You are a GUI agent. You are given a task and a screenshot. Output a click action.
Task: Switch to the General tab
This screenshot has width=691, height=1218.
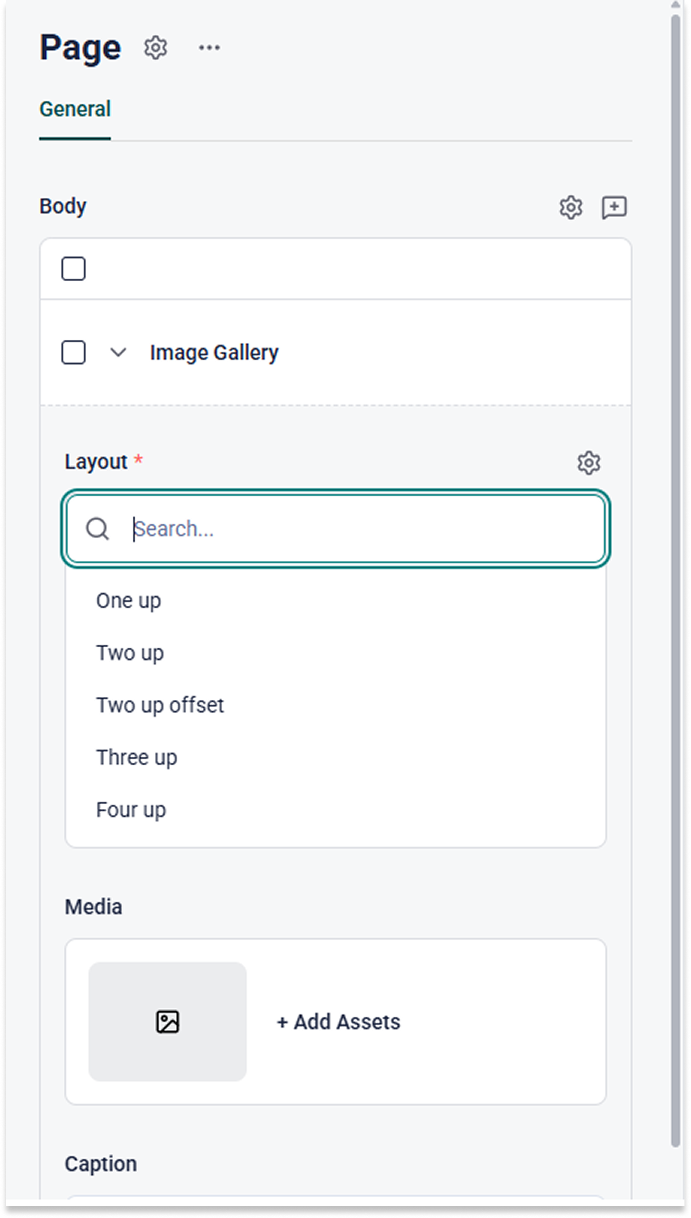coord(74,109)
